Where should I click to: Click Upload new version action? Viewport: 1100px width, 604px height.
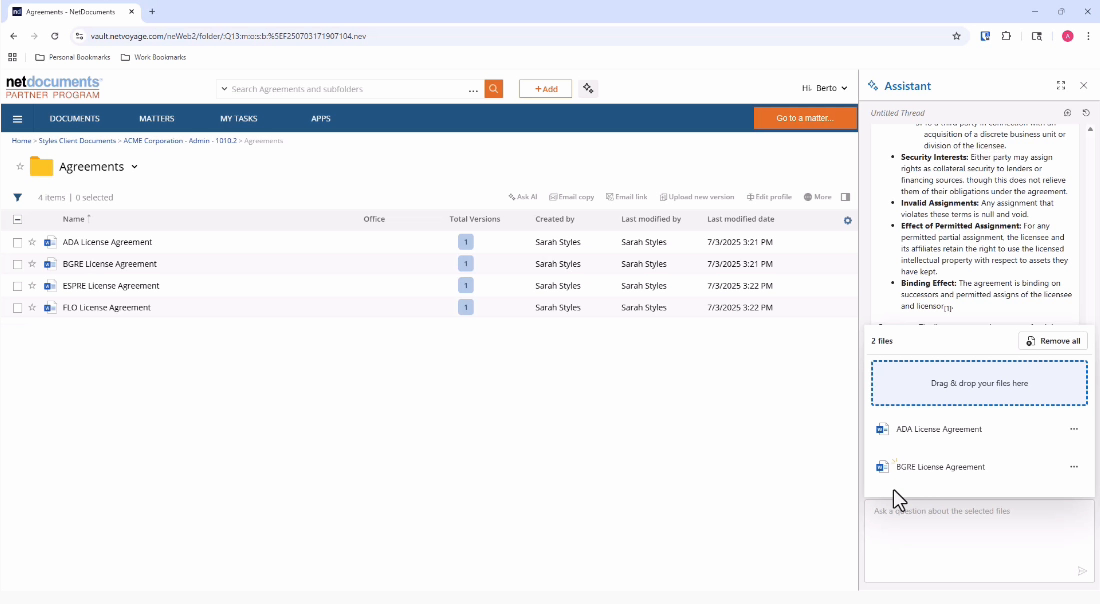pos(697,197)
